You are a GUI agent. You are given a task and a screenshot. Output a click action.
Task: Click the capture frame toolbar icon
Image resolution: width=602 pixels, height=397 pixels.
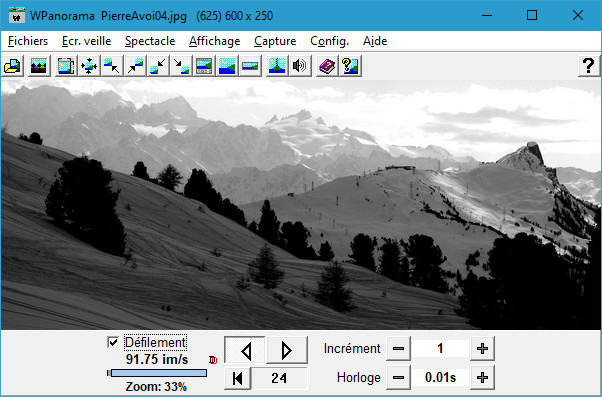tap(66, 66)
